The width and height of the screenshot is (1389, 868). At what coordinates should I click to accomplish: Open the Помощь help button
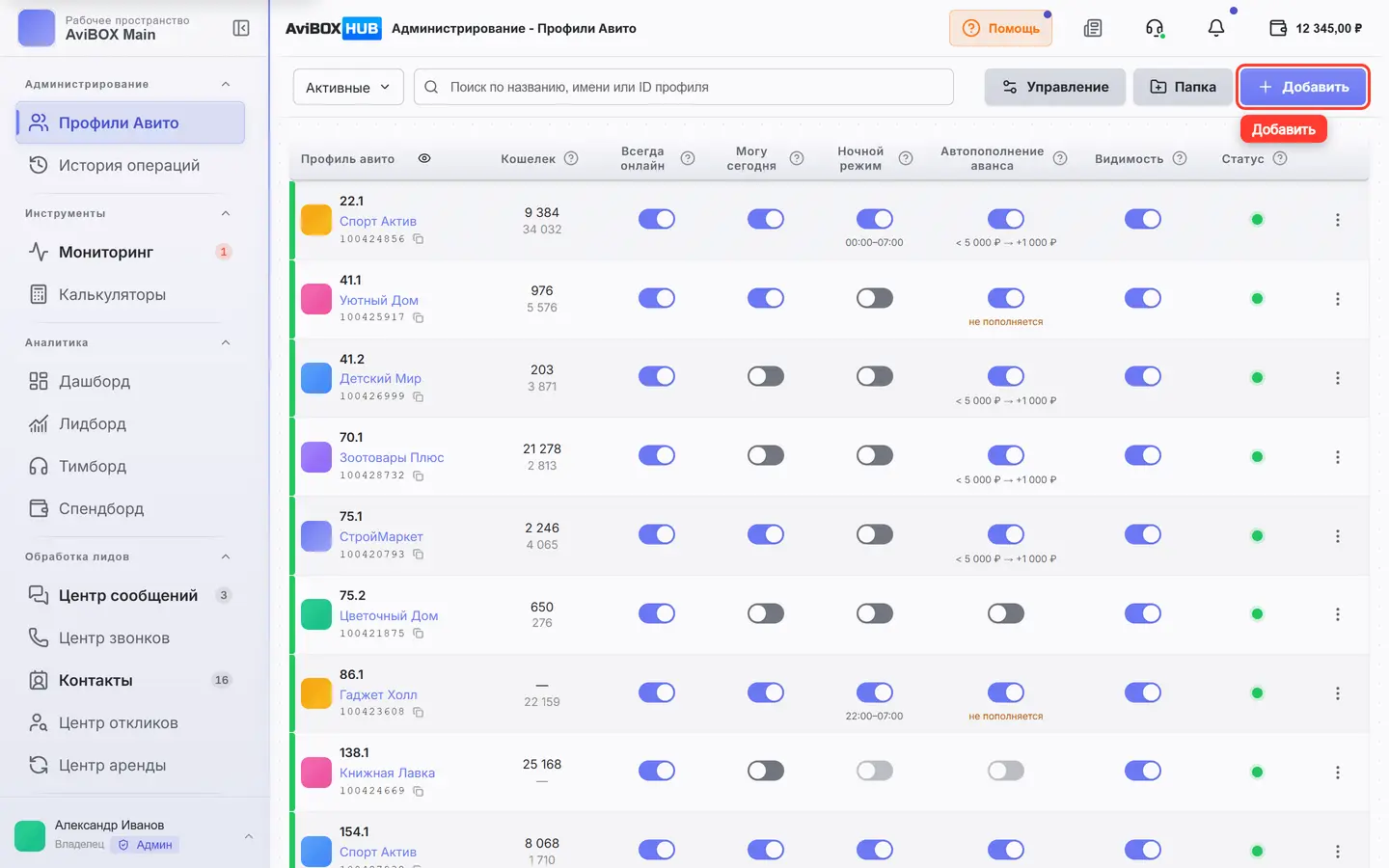(1000, 28)
